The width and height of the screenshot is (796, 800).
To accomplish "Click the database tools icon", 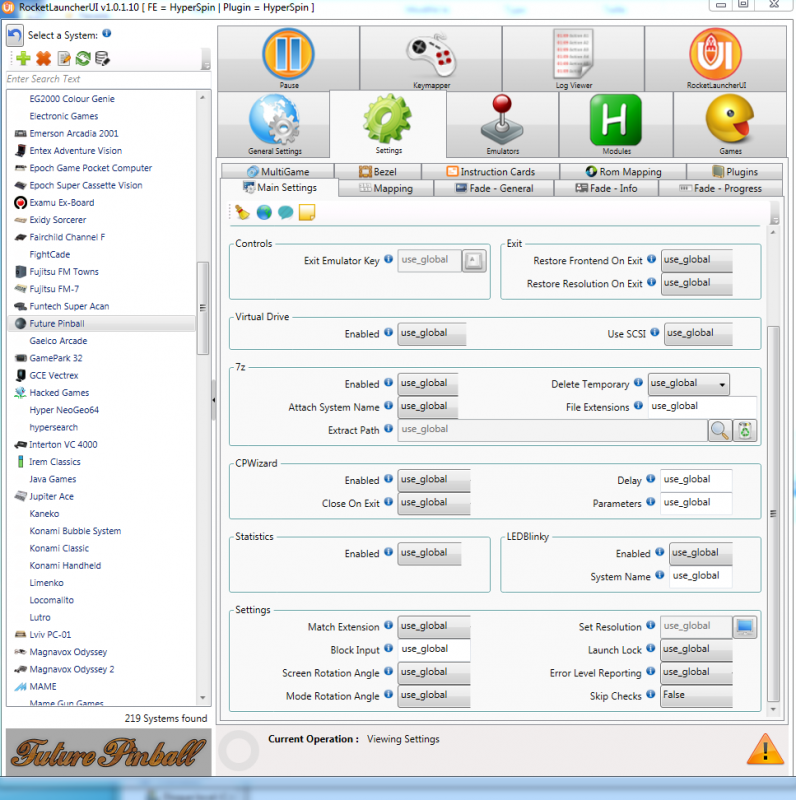I will [103, 58].
